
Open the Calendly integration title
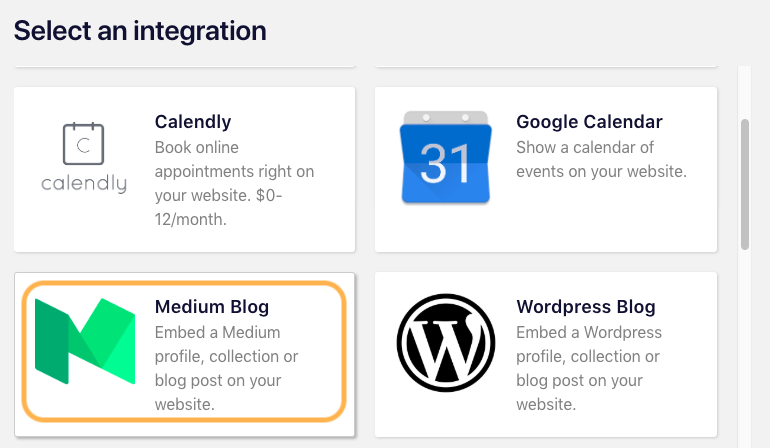tap(193, 122)
